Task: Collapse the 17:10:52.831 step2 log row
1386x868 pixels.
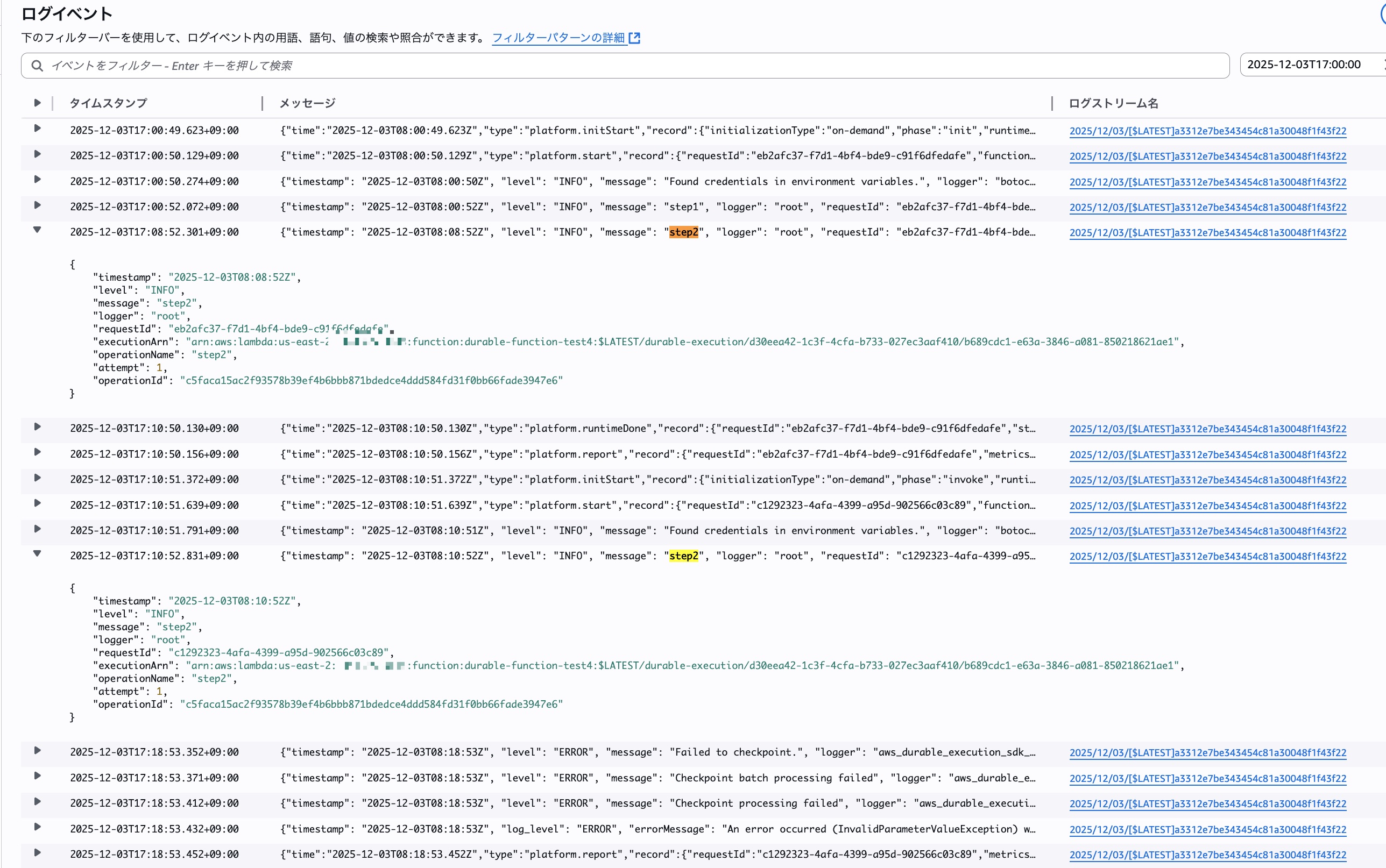Action: pyautogui.click(x=37, y=553)
